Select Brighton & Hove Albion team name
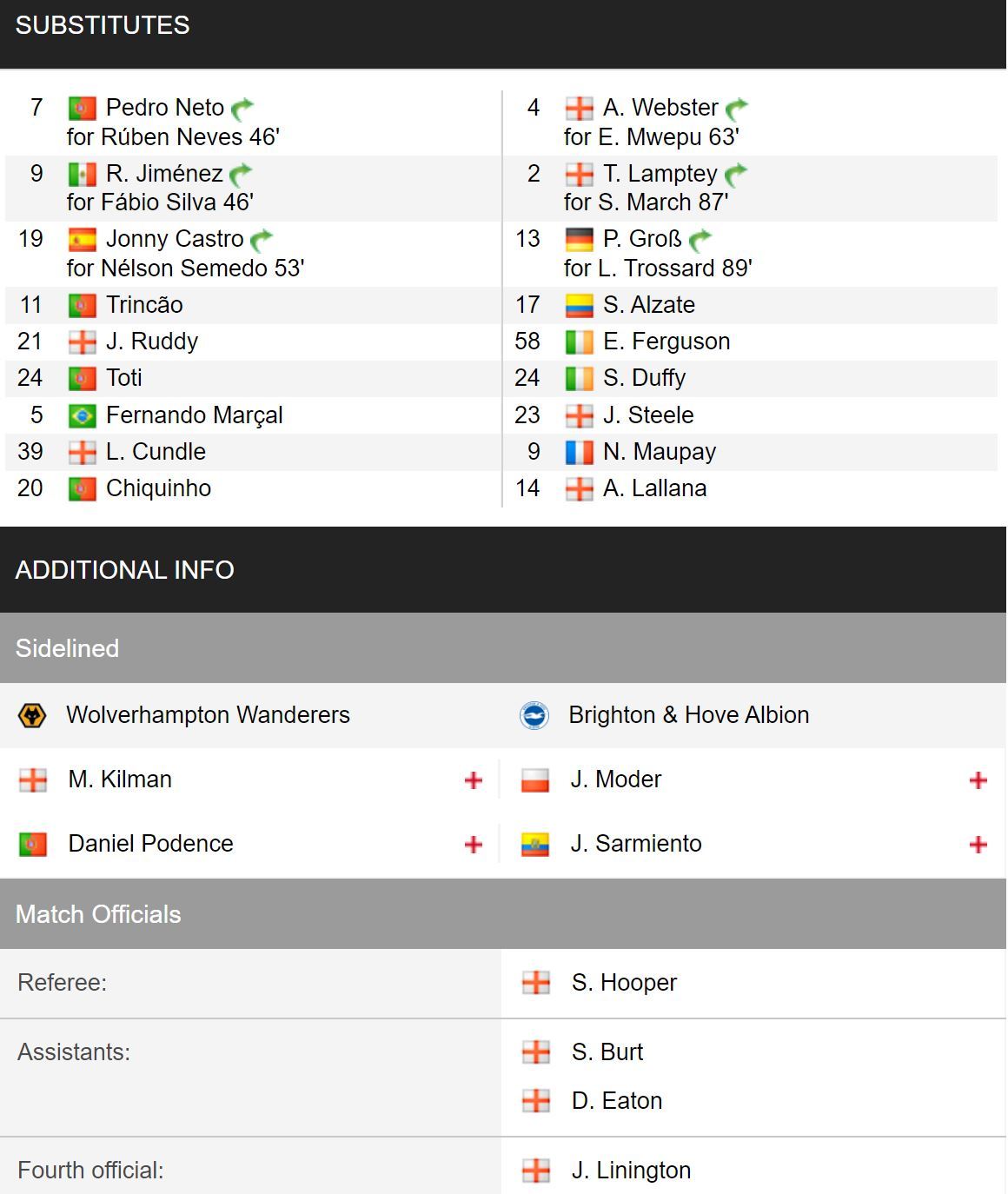1008x1194 pixels. click(x=689, y=715)
